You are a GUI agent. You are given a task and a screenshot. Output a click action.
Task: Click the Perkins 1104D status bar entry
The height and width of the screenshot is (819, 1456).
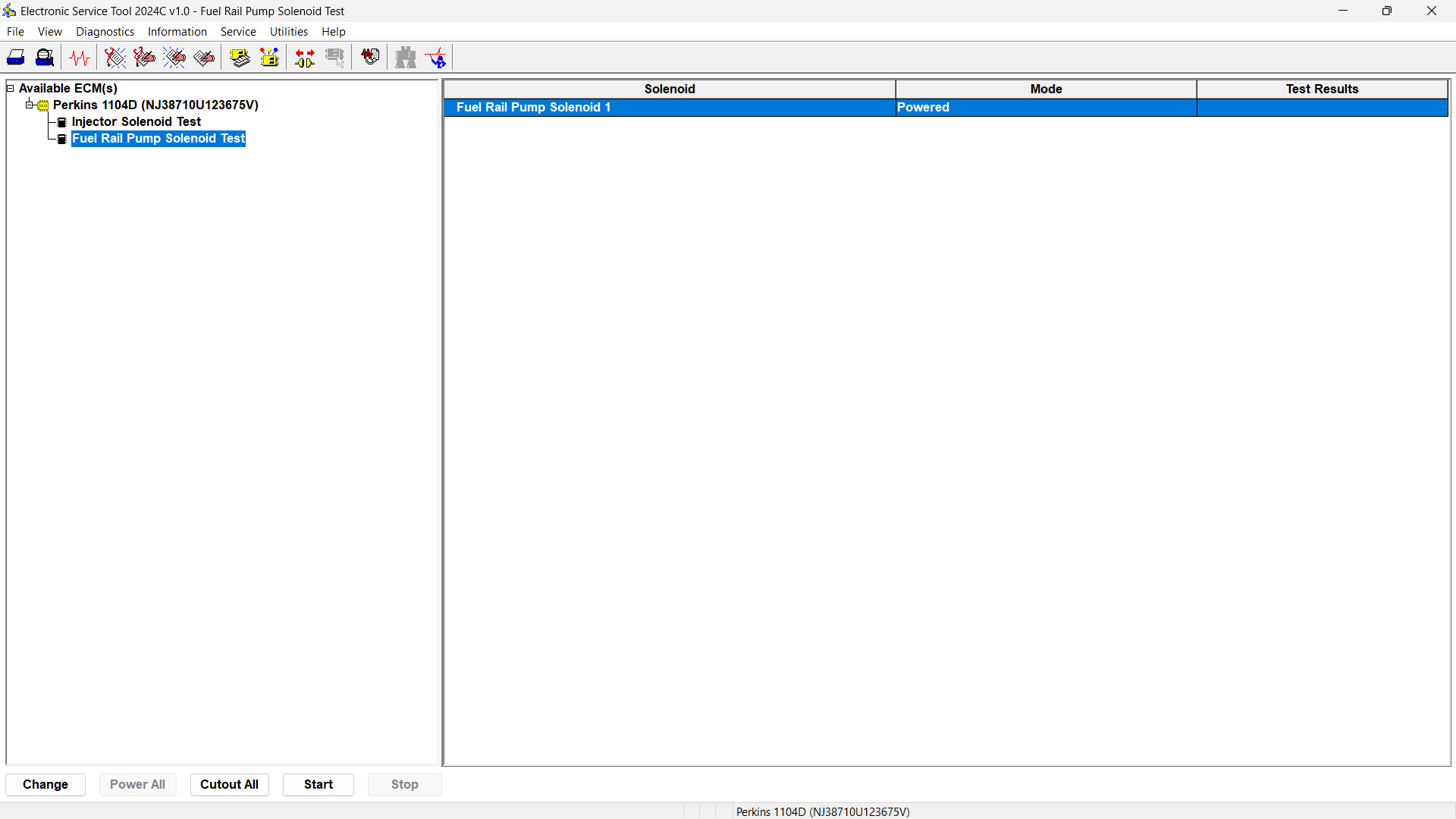823,811
